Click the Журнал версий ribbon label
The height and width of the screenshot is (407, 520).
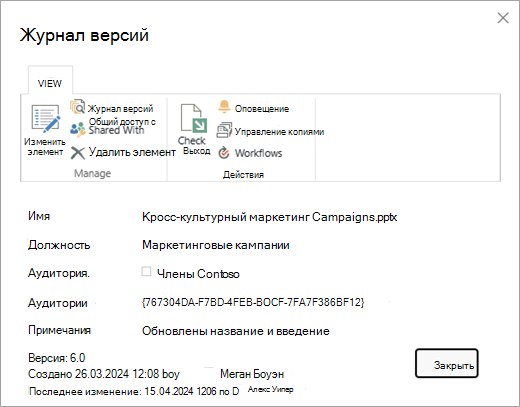tap(120, 109)
